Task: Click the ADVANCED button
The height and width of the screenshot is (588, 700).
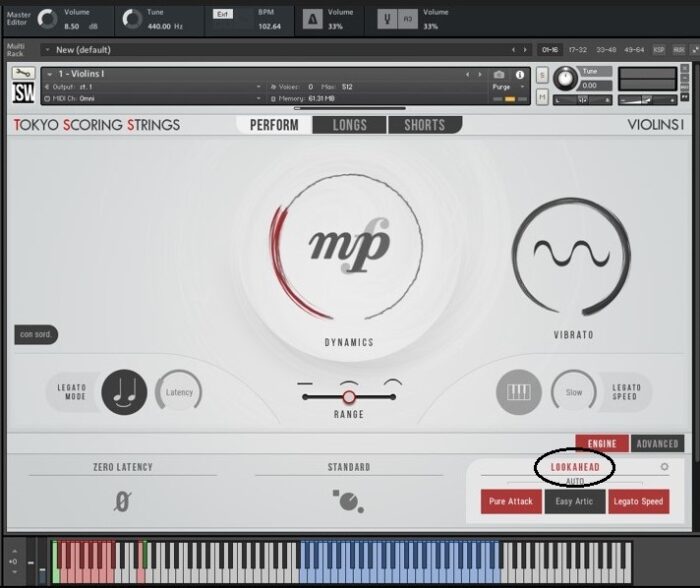Action: pos(658,443)
